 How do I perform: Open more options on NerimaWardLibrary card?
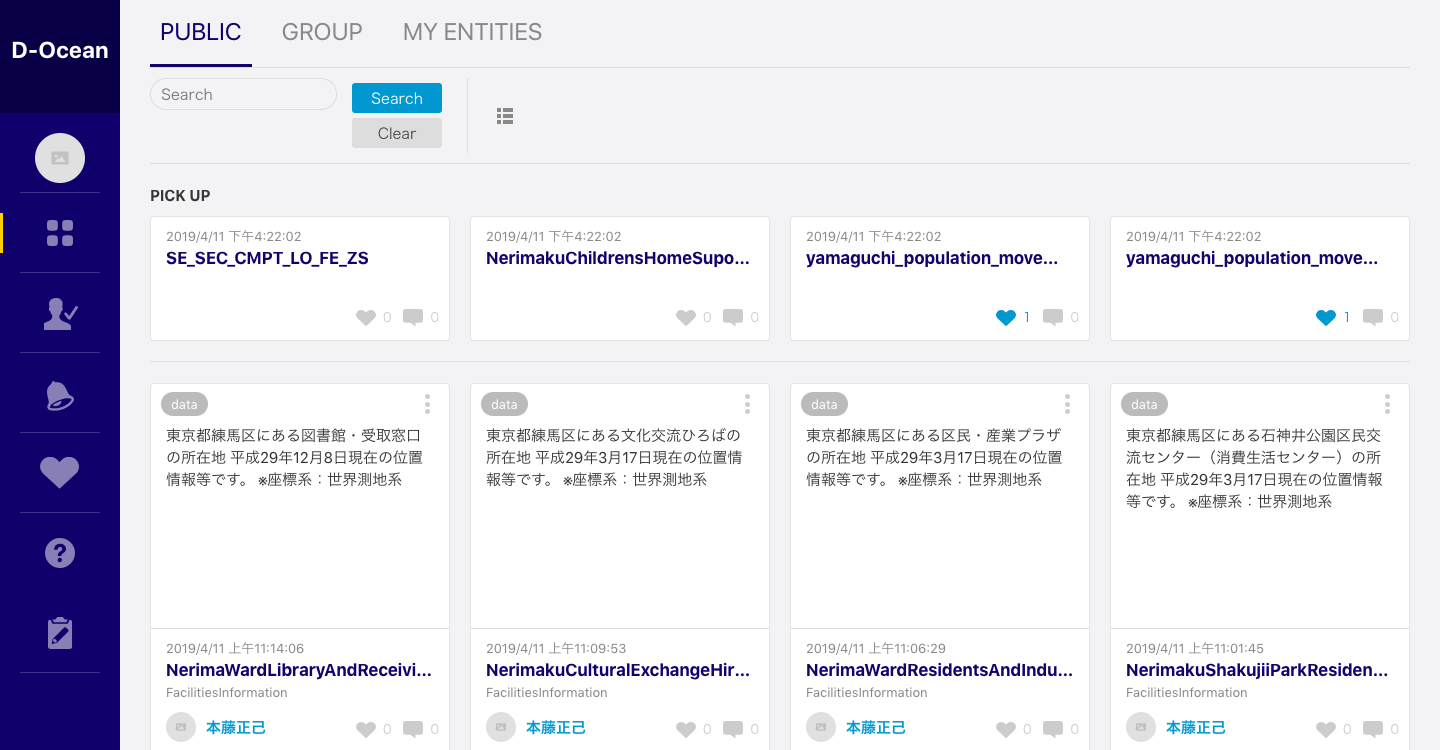point(427,404)
